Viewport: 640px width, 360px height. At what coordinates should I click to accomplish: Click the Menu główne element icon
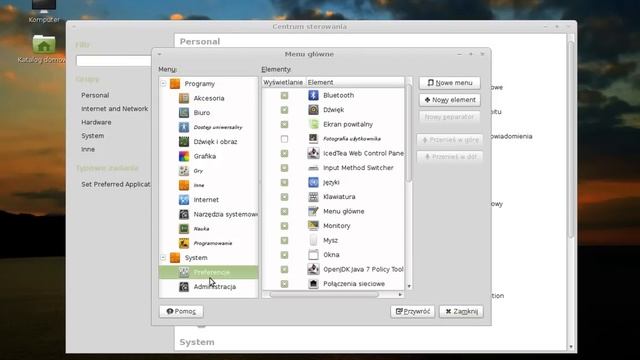313,211
